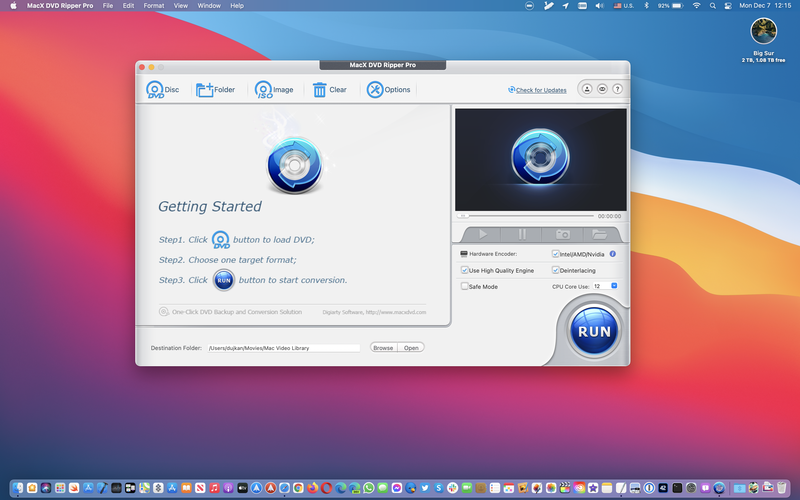This screenshot has width=800, height=500.
Task: Open the Format menu
Action: [x=154, y=6]
